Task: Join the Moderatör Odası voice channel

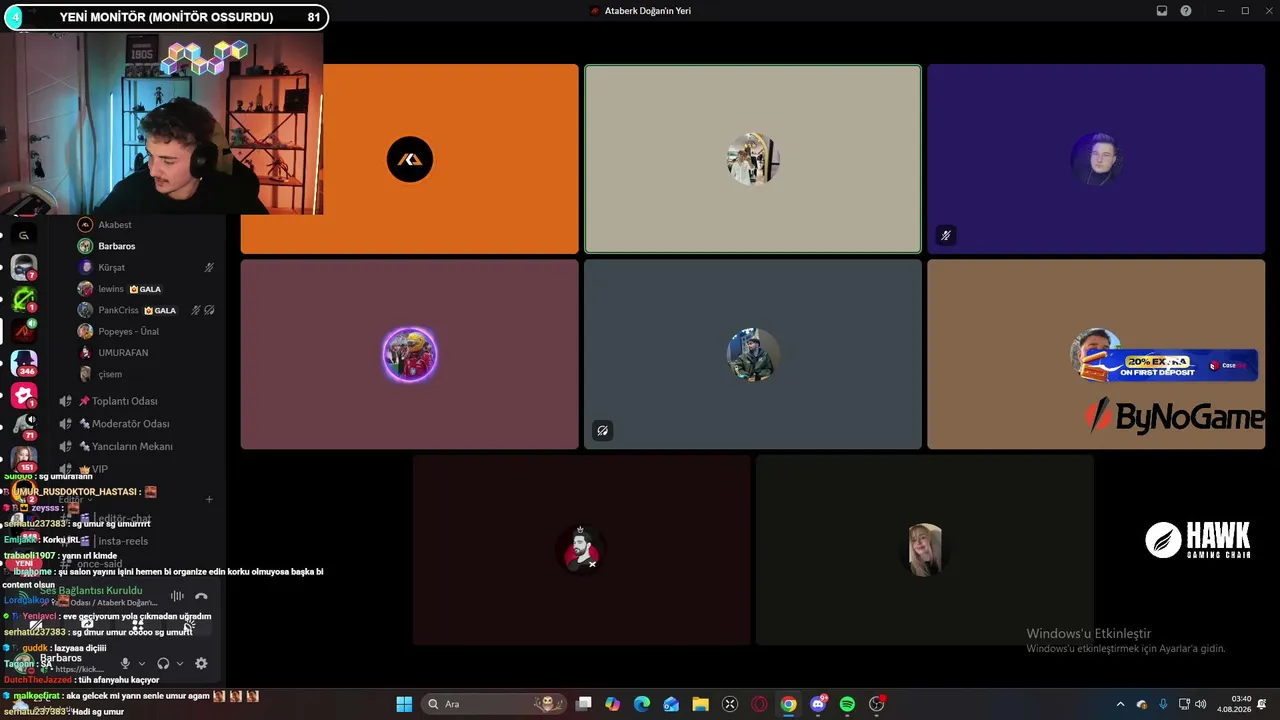Action: click(137, 424)
